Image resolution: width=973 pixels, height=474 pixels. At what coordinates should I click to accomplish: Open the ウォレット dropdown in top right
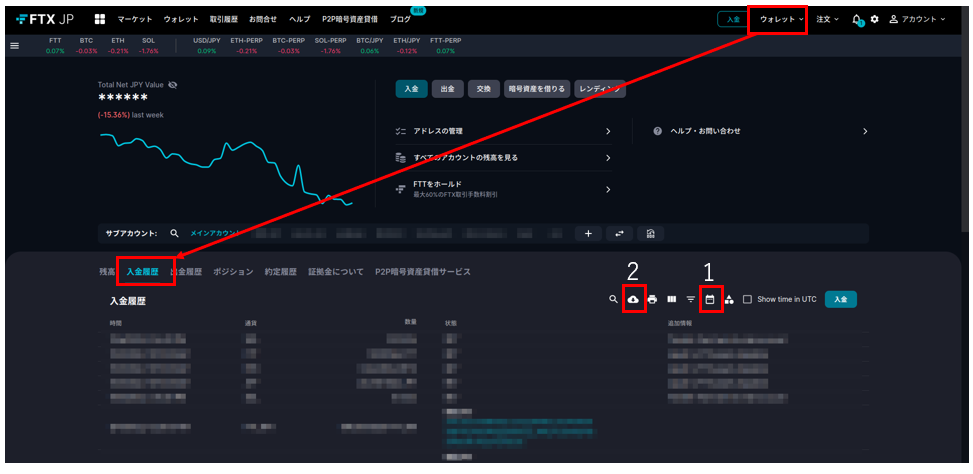(782, 19)
